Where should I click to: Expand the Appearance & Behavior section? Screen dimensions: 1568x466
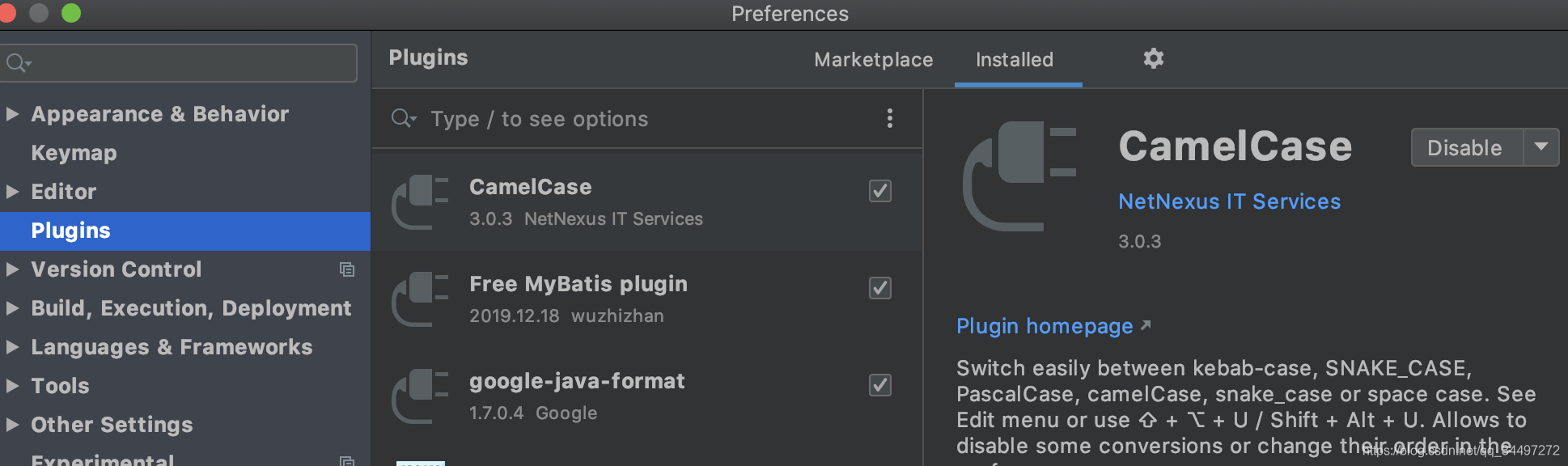(12, 114)
